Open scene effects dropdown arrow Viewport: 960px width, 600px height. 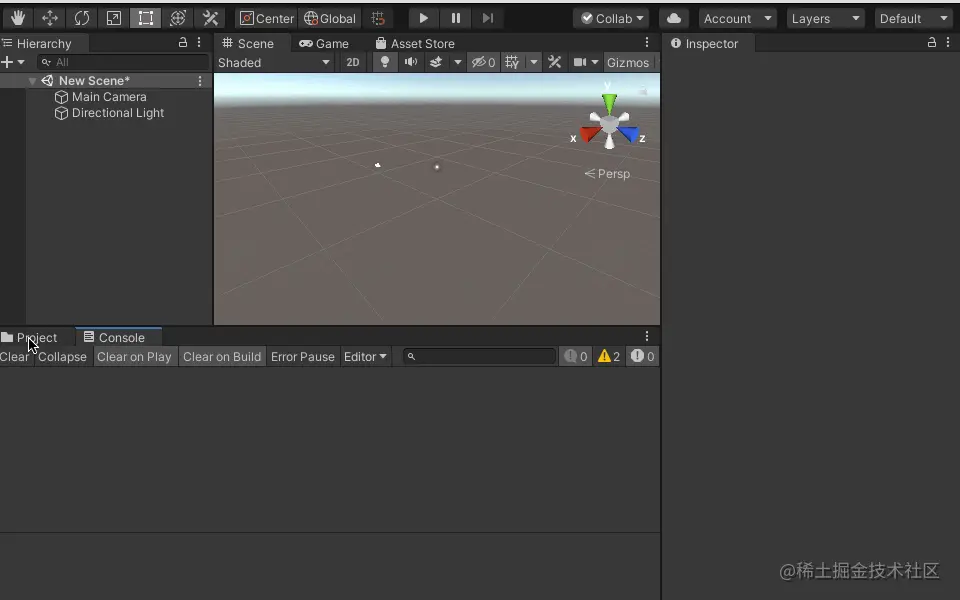pyautogui.click(x=457, y=62)
